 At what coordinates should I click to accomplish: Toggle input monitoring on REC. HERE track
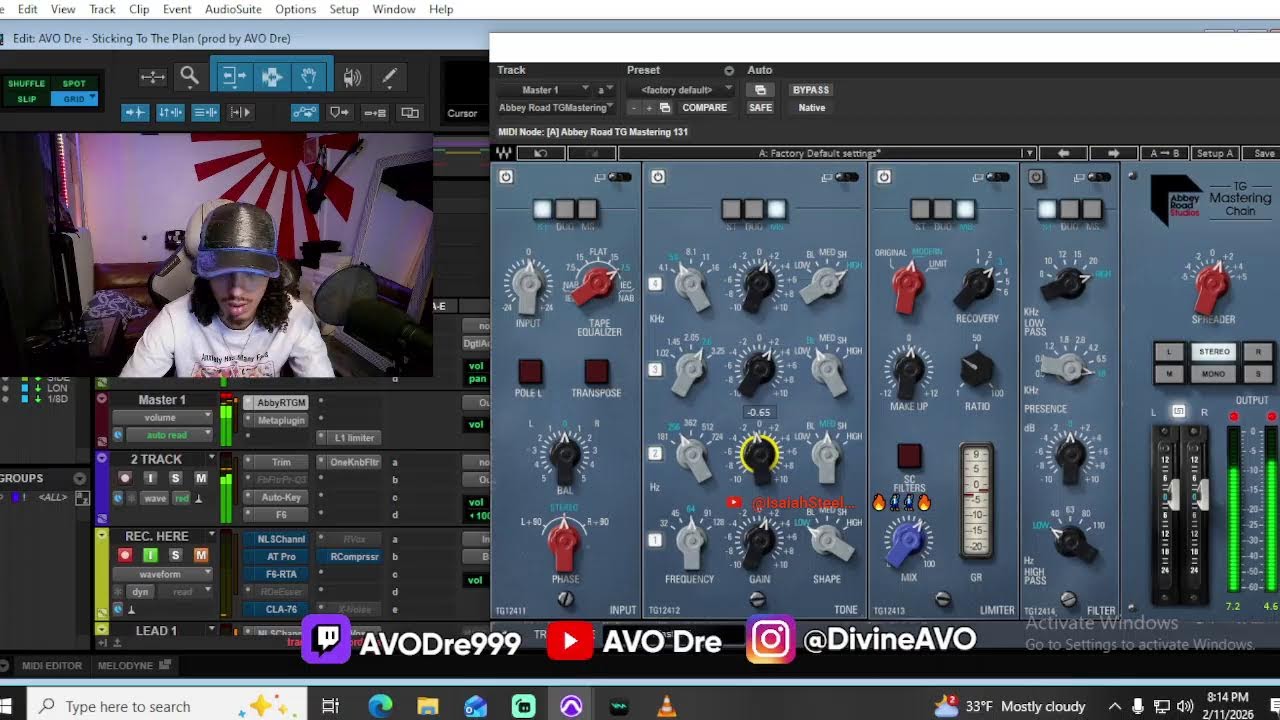[150, 555]
